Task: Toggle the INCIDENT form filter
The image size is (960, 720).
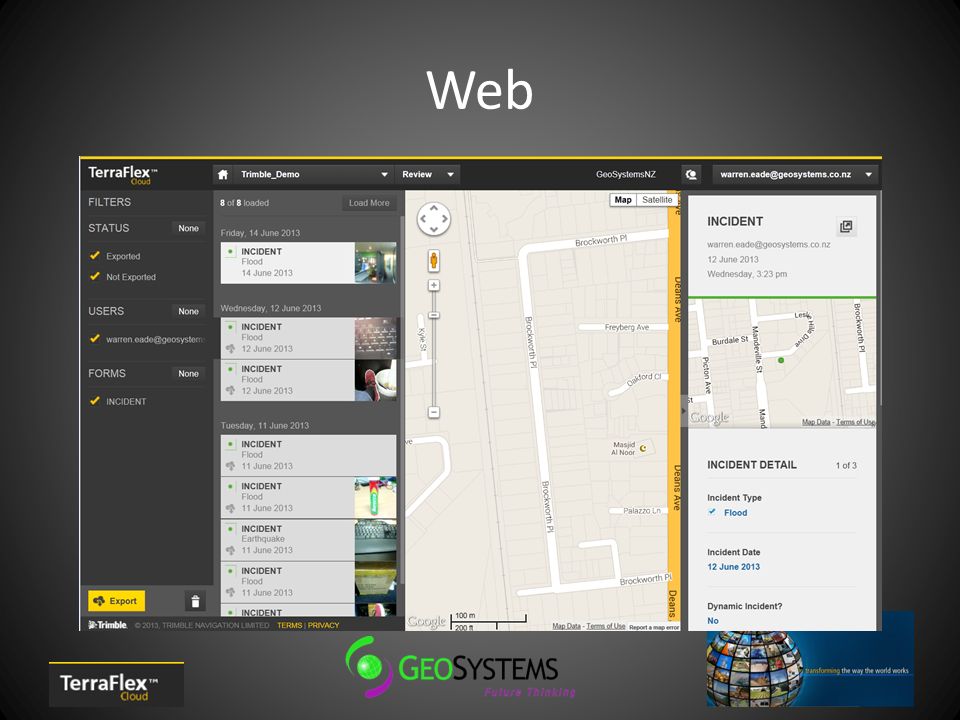Action: click(x=95, y=401)
